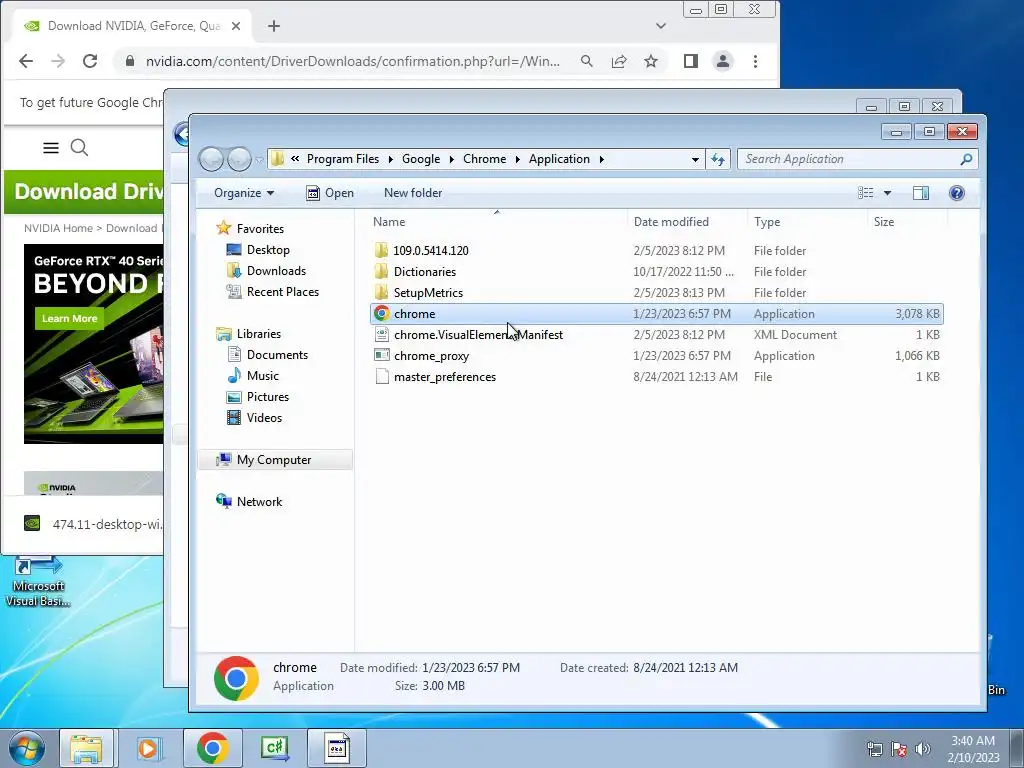Click the change view icon
Screen dimensions: 1024x768
click(865, 193)
